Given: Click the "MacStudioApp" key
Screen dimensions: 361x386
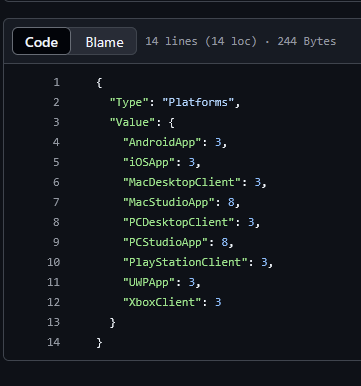Looking at the screenshot, I should point(169,203).
